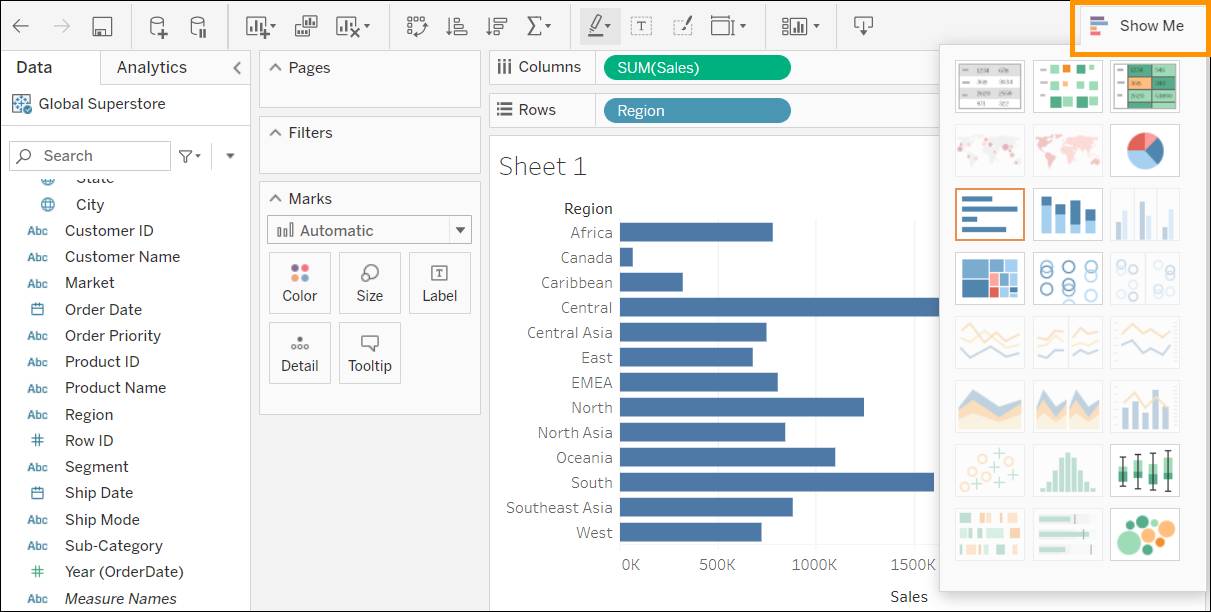The image size is (1211, 612).
Task: Sort the view ascending
Action: coord(457,27)
